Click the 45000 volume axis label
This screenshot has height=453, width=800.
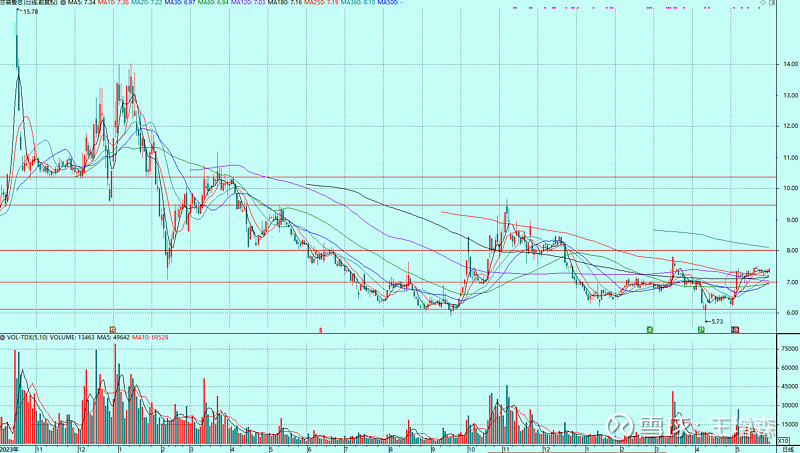[x=789, y=387]
